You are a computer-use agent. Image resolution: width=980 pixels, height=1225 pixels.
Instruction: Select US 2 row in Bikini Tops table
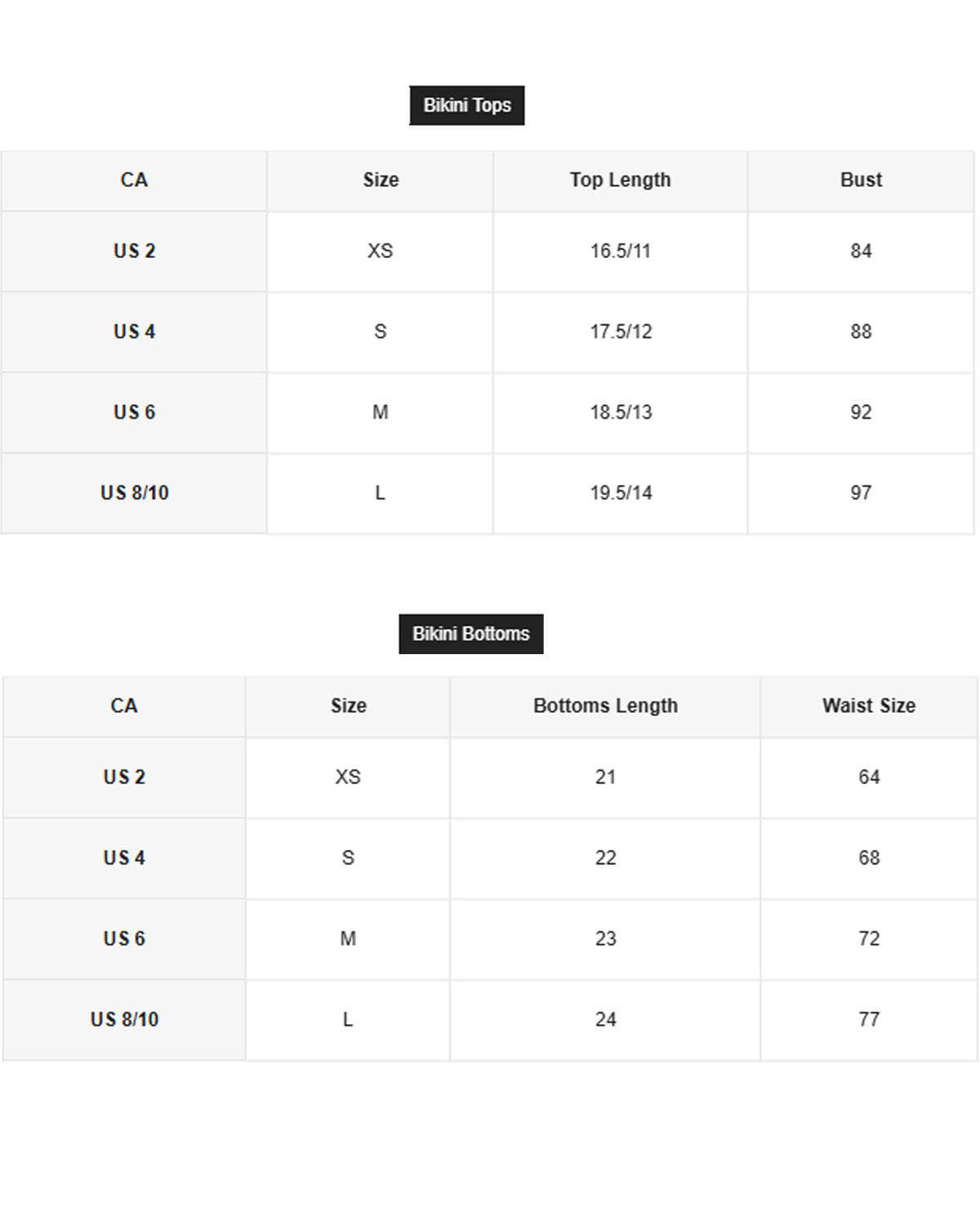click(x=488, y=252)
